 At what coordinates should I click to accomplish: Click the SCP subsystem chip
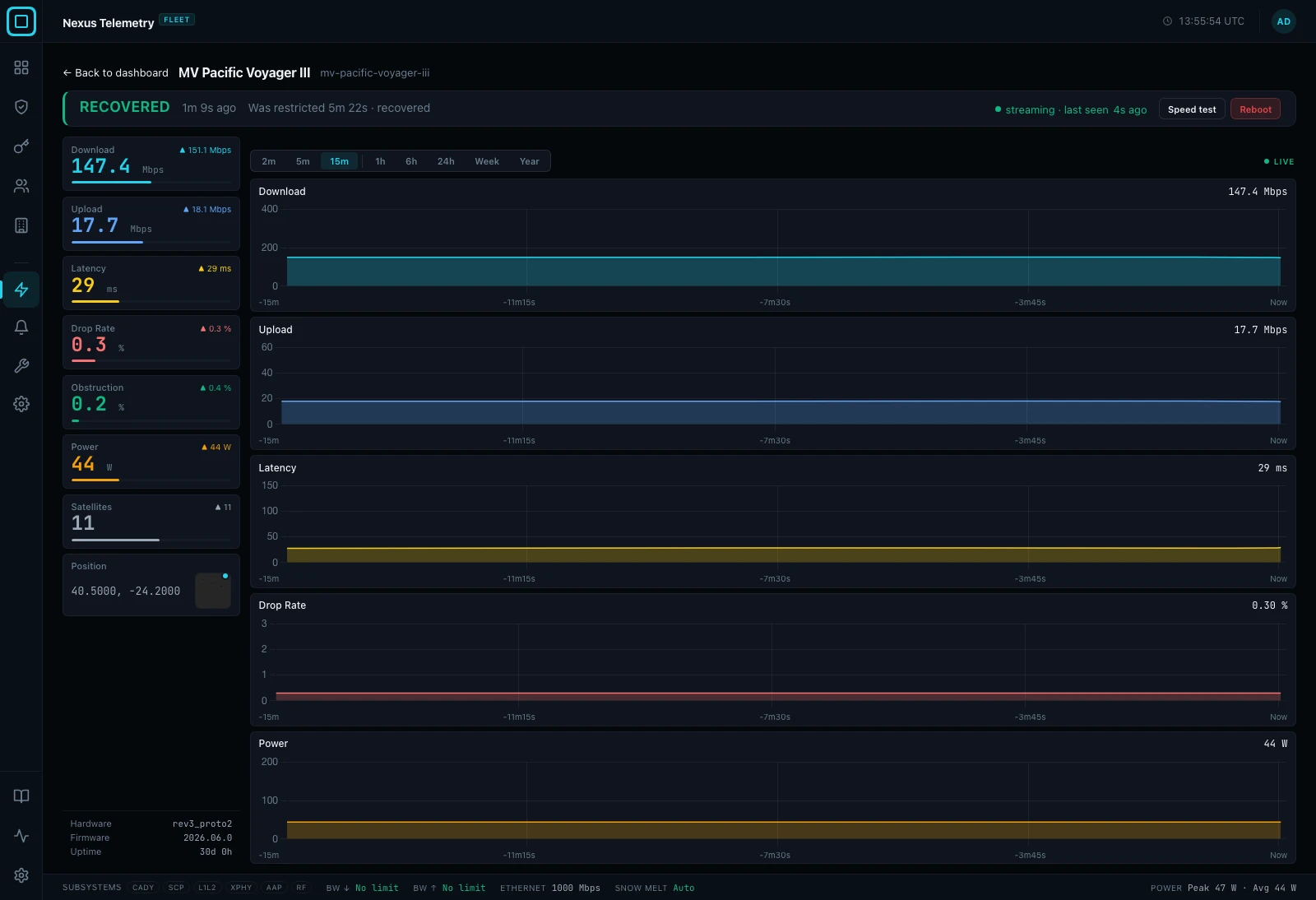(176, 888)
